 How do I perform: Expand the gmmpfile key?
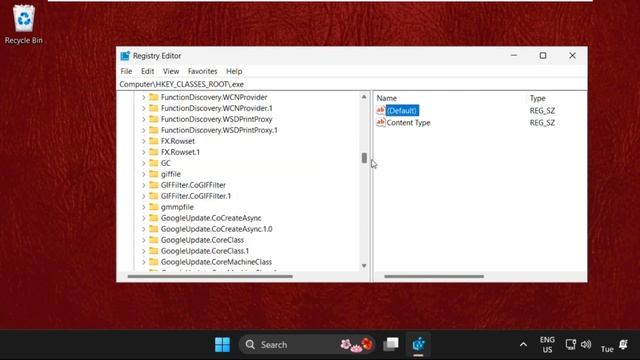(144, 207)
